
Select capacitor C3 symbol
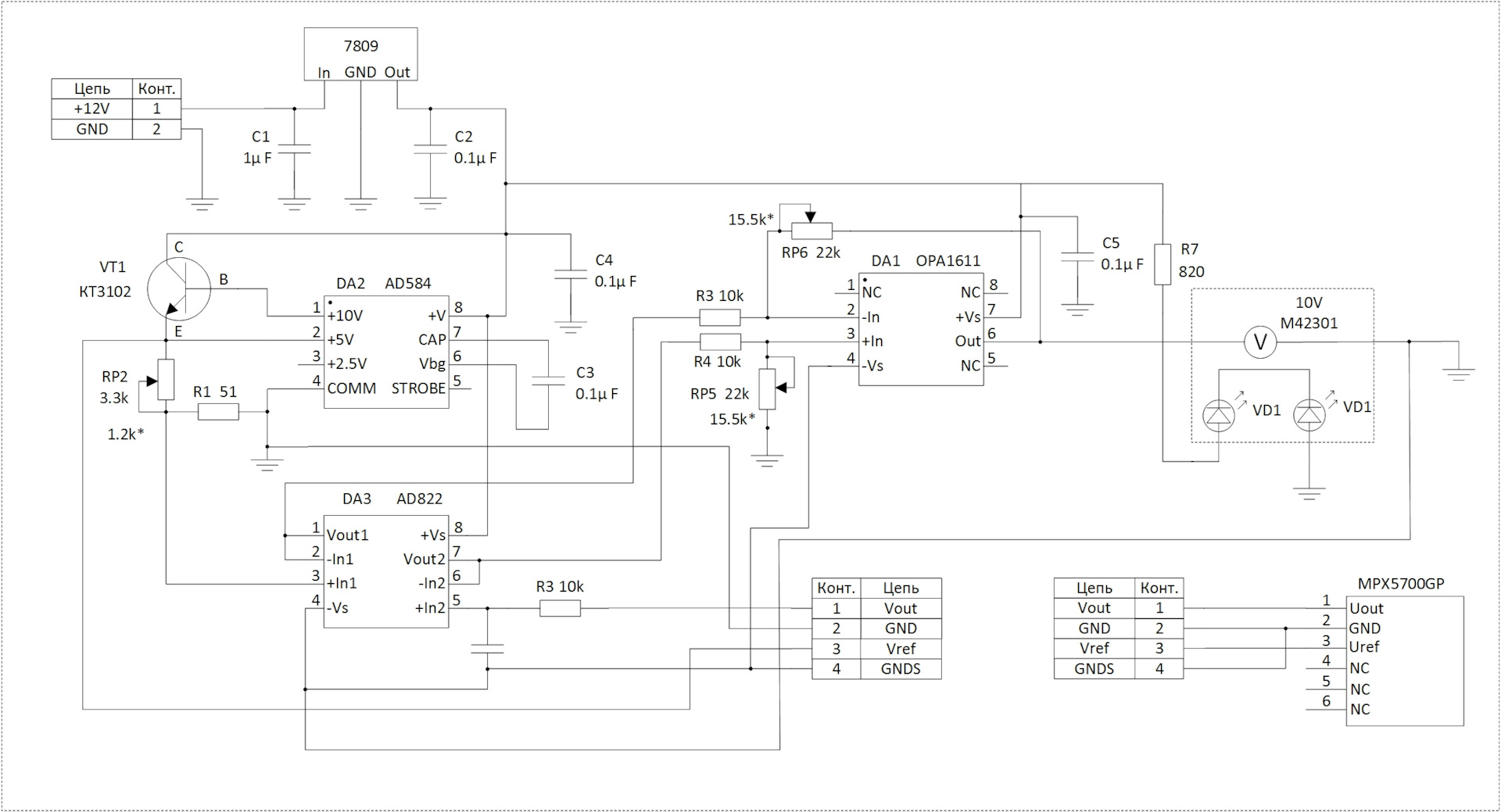[x=547, y=380]
